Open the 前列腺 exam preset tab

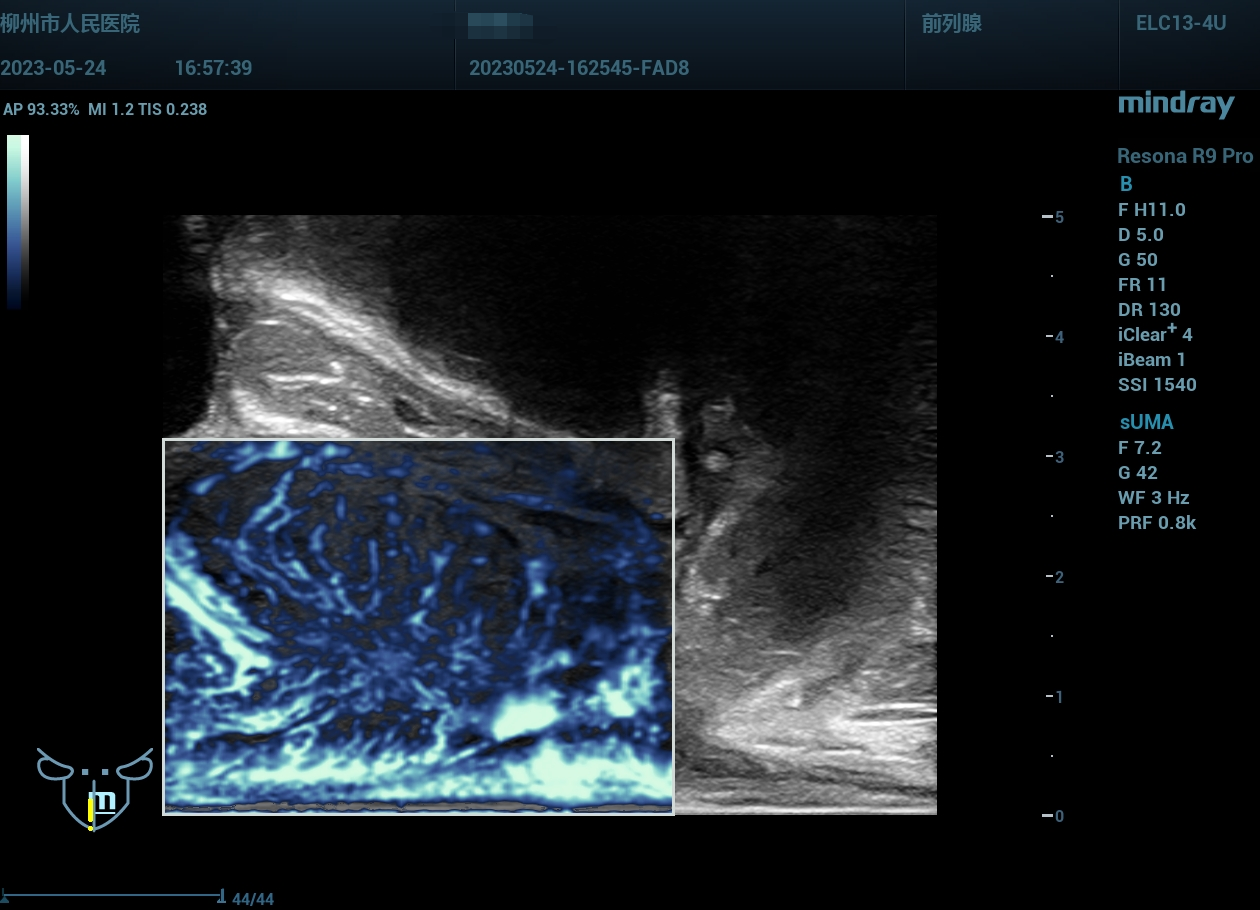951,24
